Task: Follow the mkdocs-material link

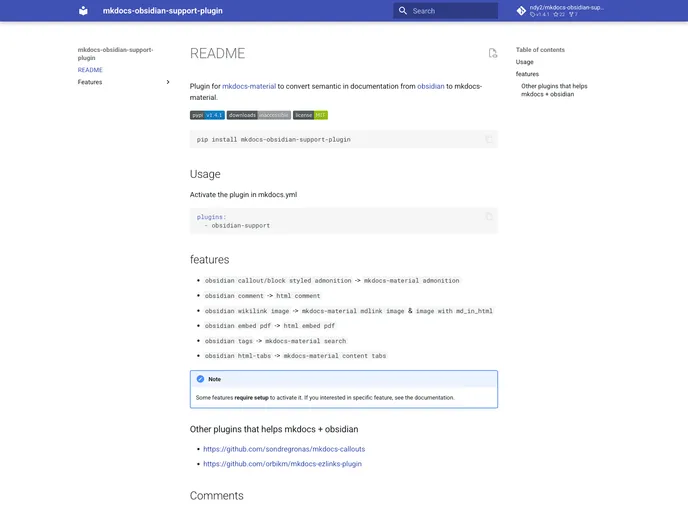Action: [x=249, y=86]
